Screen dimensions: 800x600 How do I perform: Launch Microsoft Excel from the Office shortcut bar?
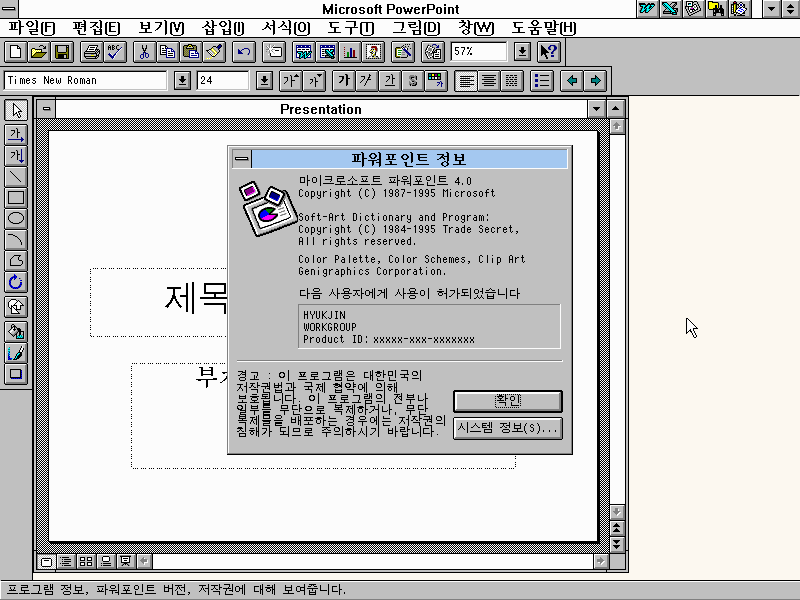pyautogui.click(x=670, y=9)
